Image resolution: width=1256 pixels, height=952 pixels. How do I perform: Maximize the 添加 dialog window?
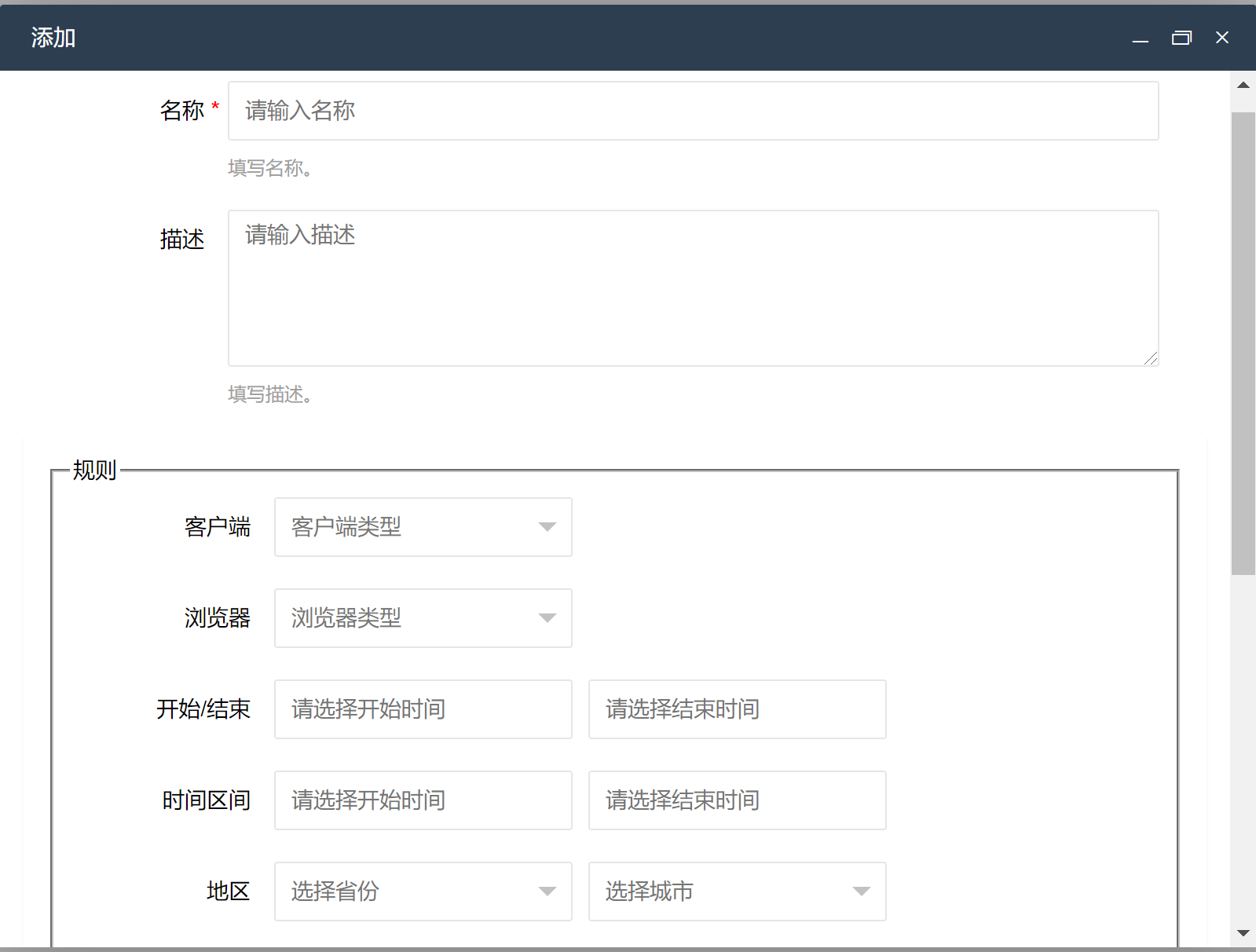coord(1181,38)
